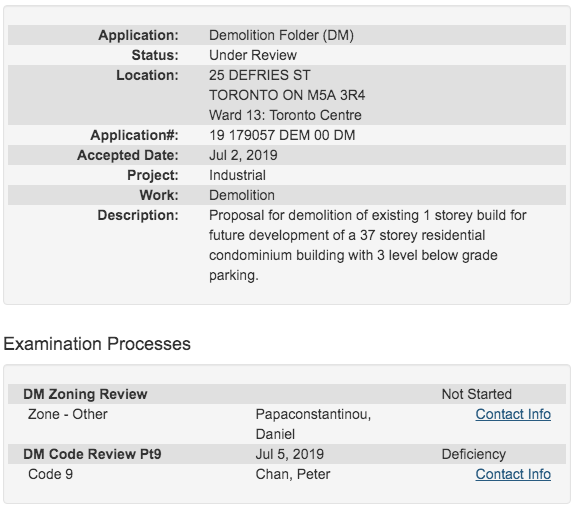Click the description paragraph starting 'Proposal for demolition'

pyautogui.click(x=368, y=245)
